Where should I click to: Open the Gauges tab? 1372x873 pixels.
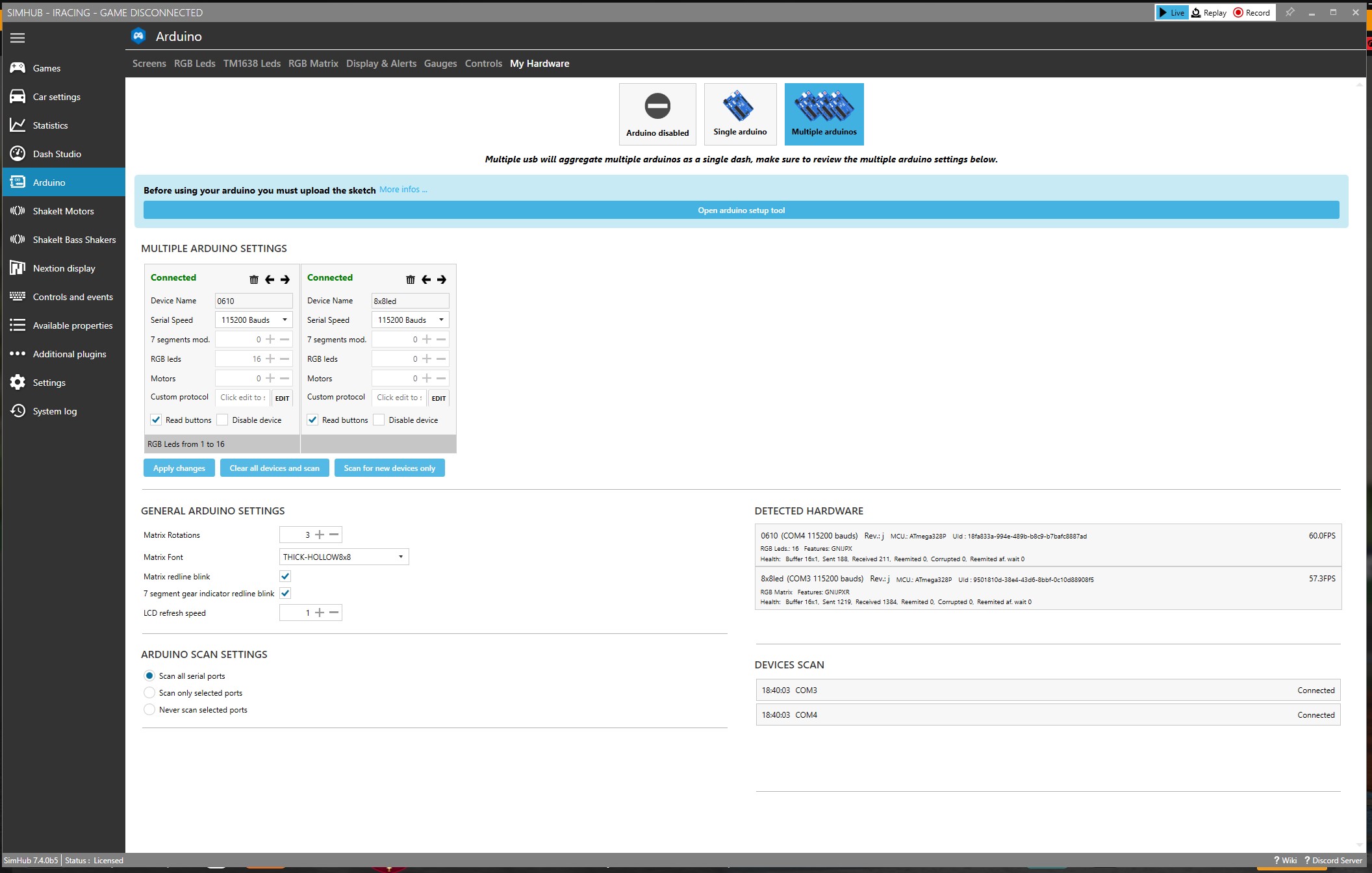click(440, 64)
